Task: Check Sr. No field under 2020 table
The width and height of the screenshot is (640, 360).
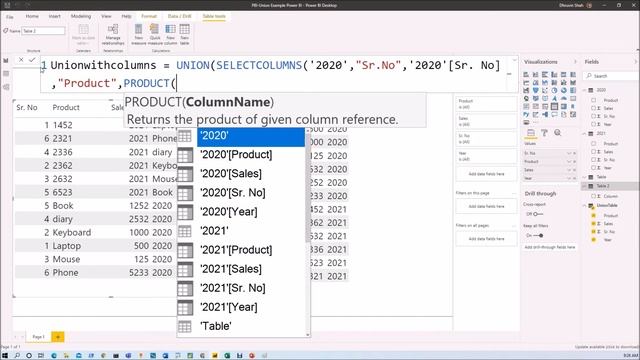Action: click(x=594, y=116)
